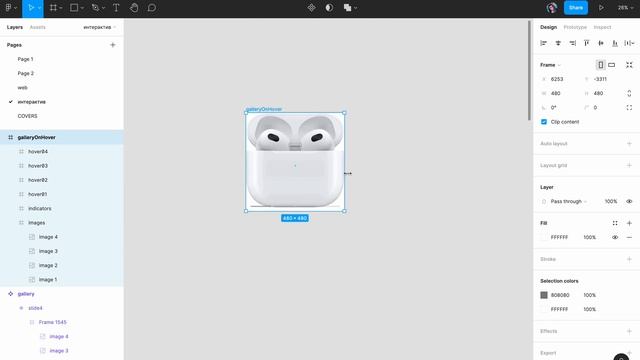This screenshot has width=640, height=360.
Task: Add Auto layout with plus icon
Action: pos(629,144)
